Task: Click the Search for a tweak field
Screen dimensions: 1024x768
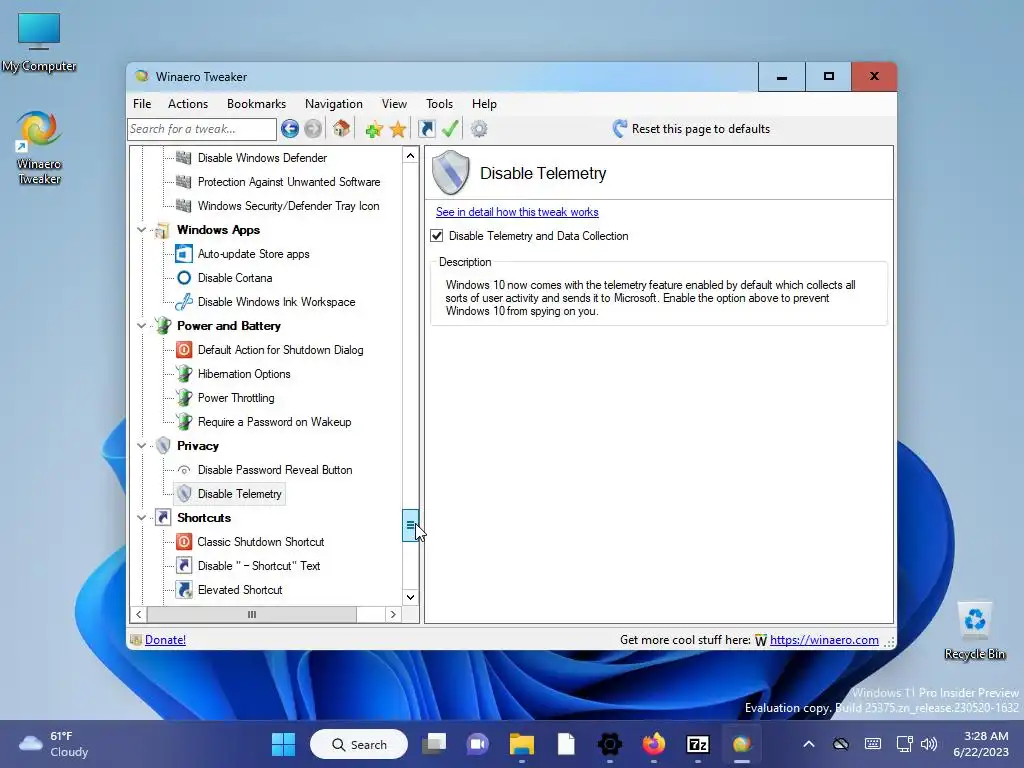Action: coord(202,129)
